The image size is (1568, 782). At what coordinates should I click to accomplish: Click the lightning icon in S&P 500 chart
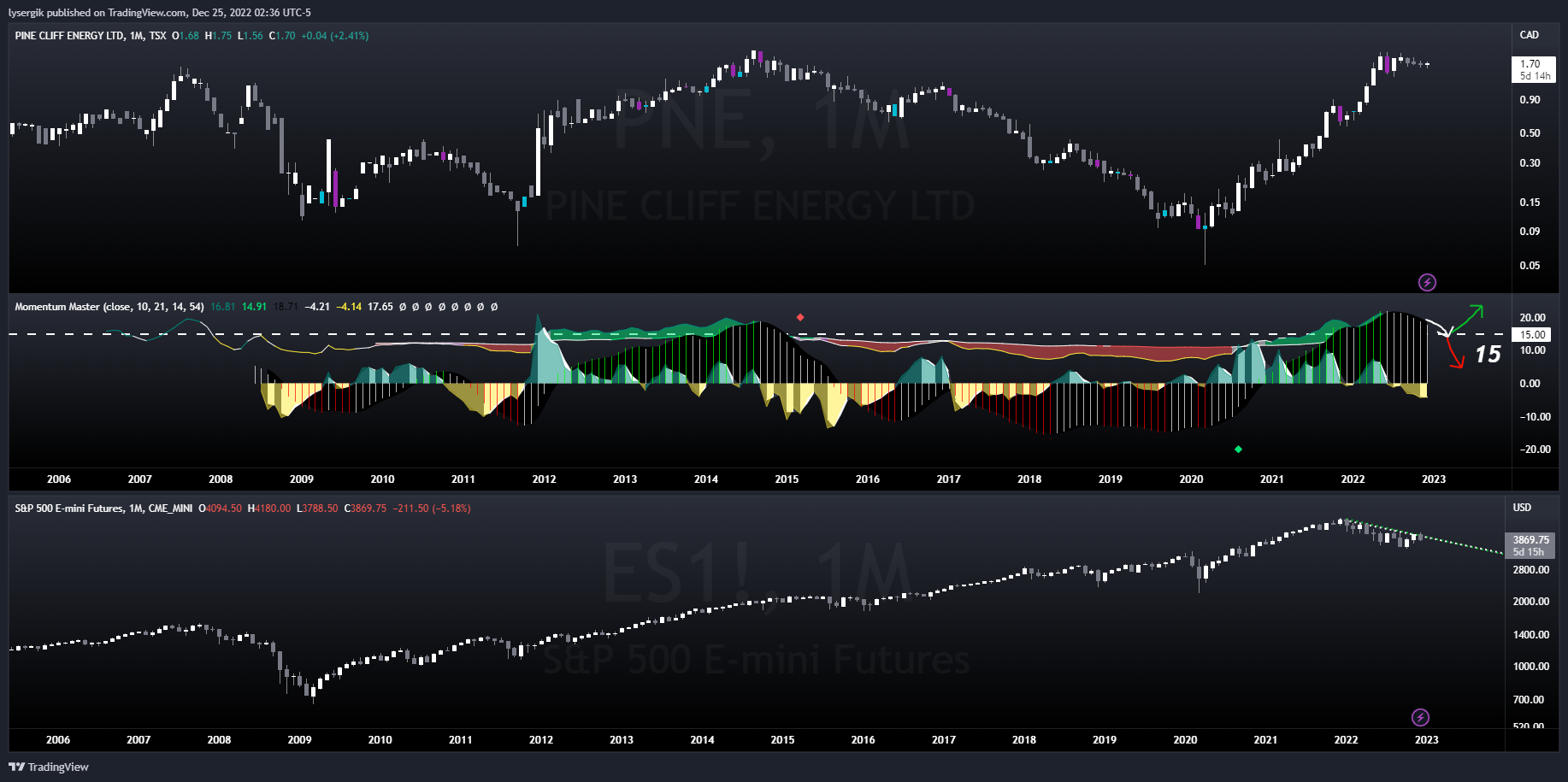coord(1420,717)
